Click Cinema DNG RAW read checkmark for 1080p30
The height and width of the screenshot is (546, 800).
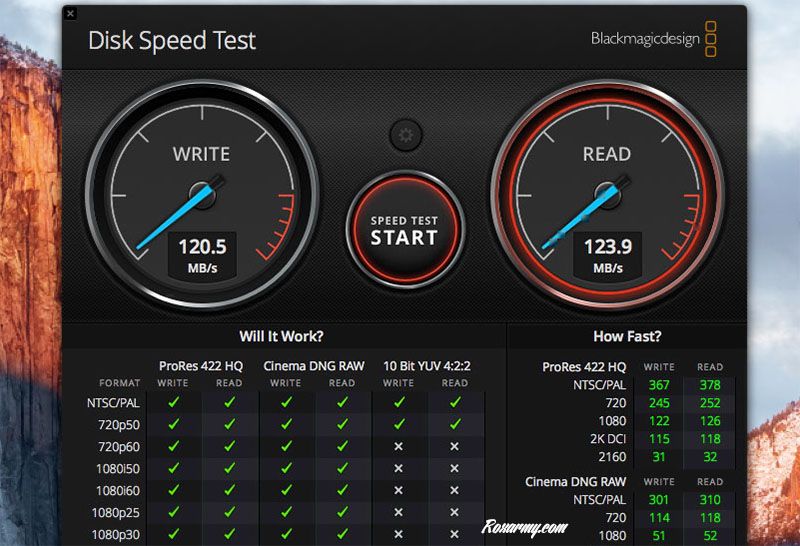pyautogui.click(x=342, y=534)
